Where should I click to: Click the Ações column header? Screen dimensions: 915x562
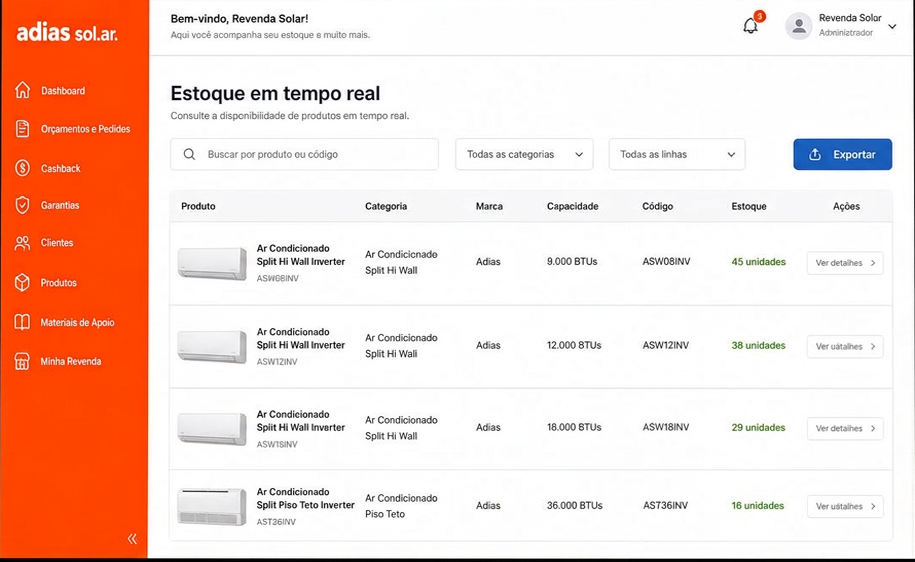pyautogui.click(x=846, y=206)
